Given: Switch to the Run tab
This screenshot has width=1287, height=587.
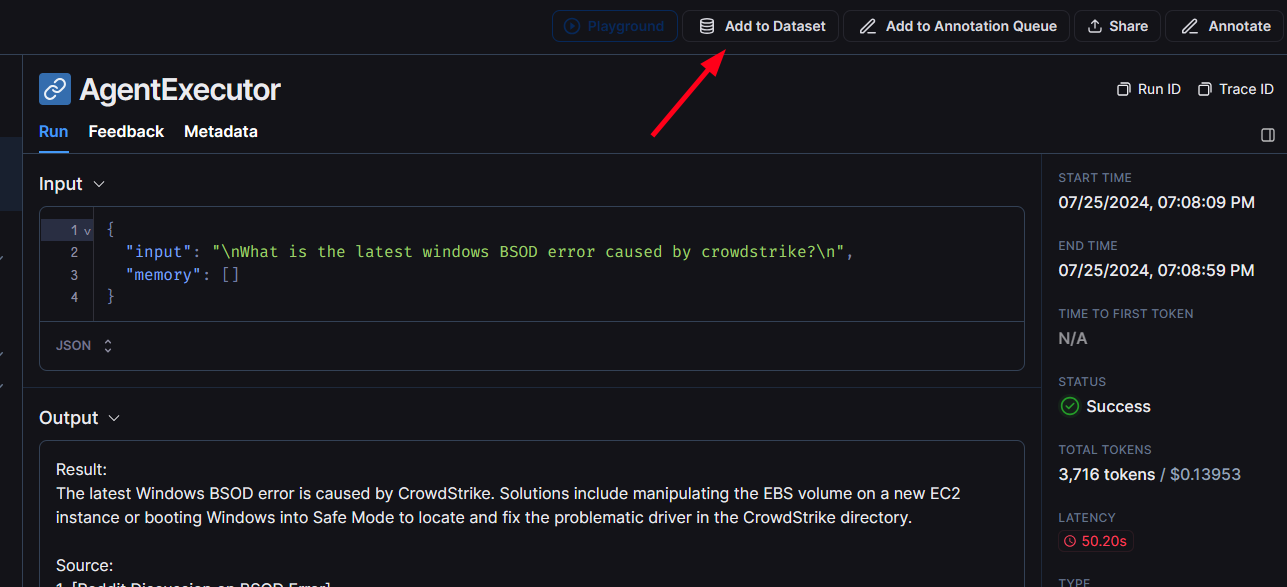Looking at the screenshot, I should point(54,131).
